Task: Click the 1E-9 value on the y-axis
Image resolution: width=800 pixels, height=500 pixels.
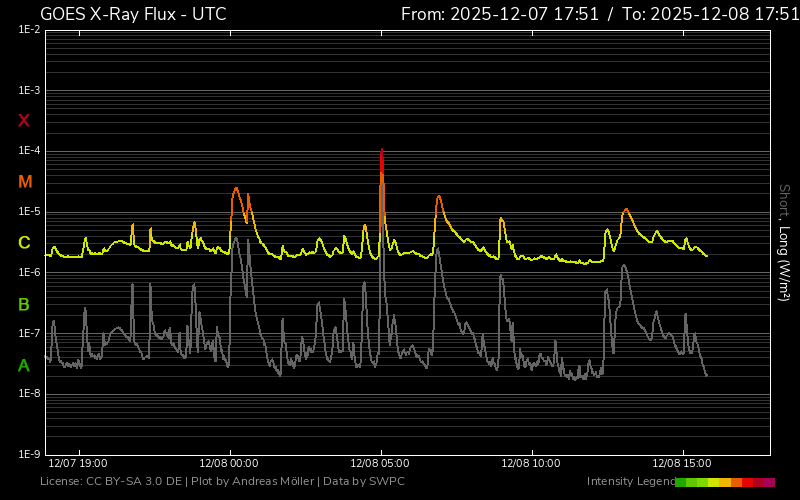Action: pos(29,454)
